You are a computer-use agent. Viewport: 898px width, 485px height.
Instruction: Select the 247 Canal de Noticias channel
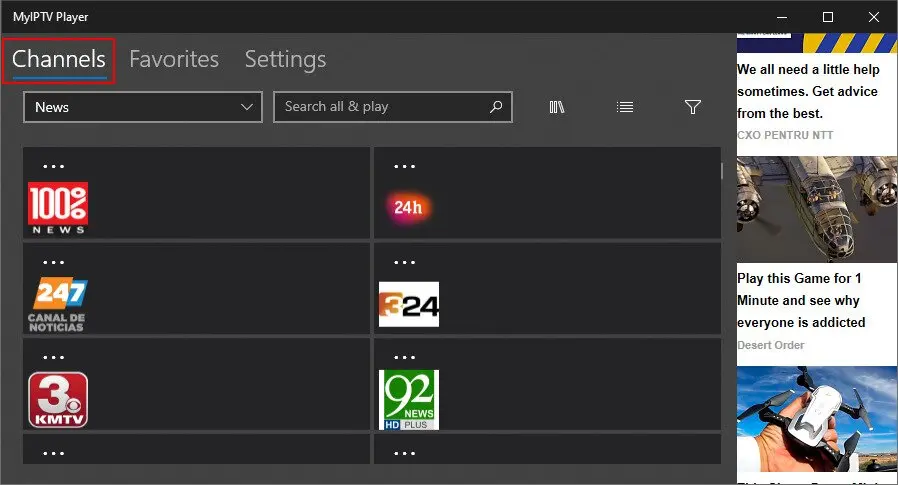click(58, 304)
